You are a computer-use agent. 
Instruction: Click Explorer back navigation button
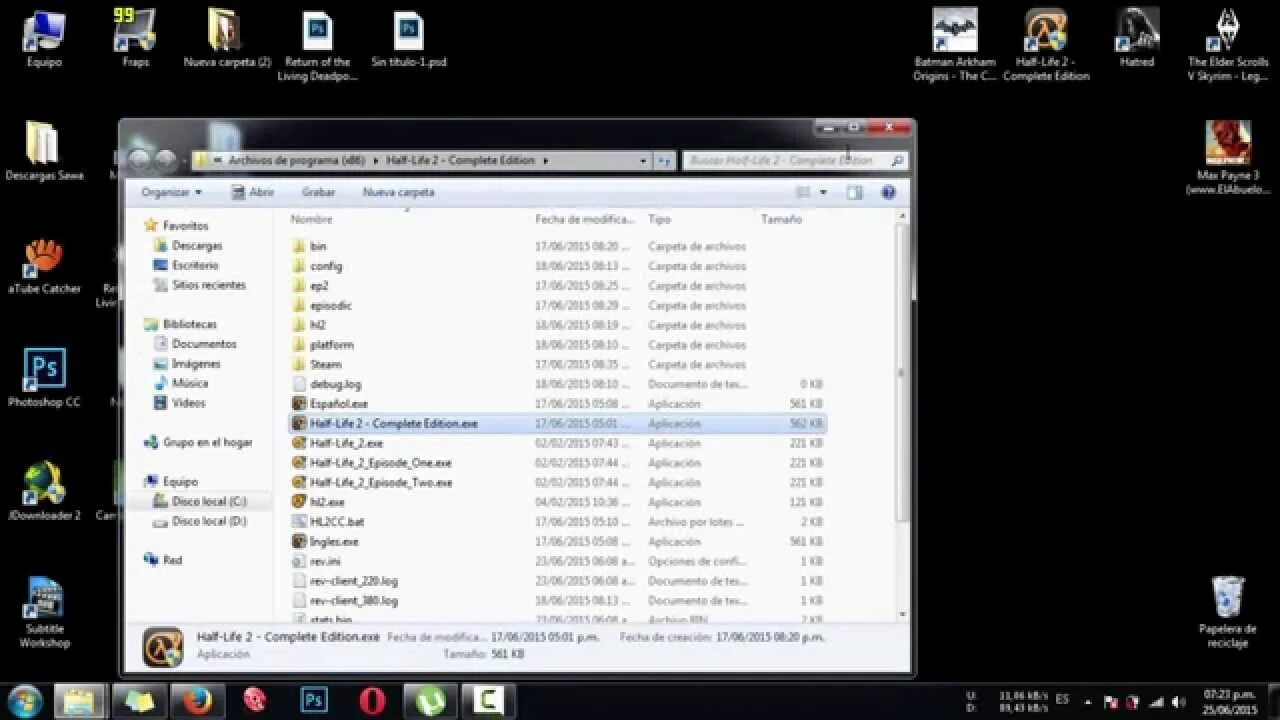coord(140,160)
